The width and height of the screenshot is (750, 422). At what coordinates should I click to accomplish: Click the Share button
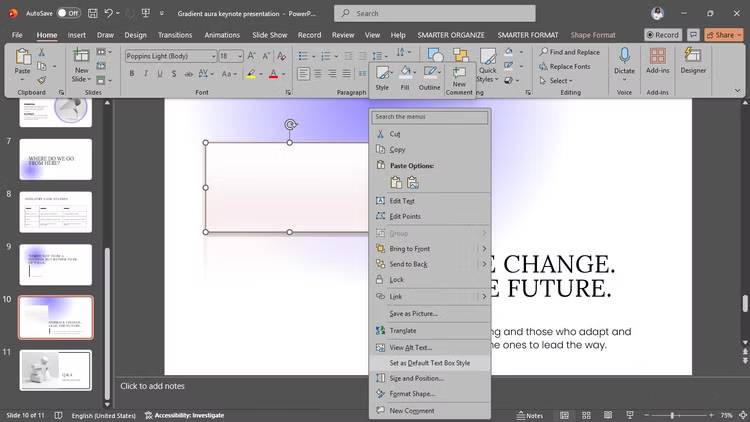coord(720,35)
